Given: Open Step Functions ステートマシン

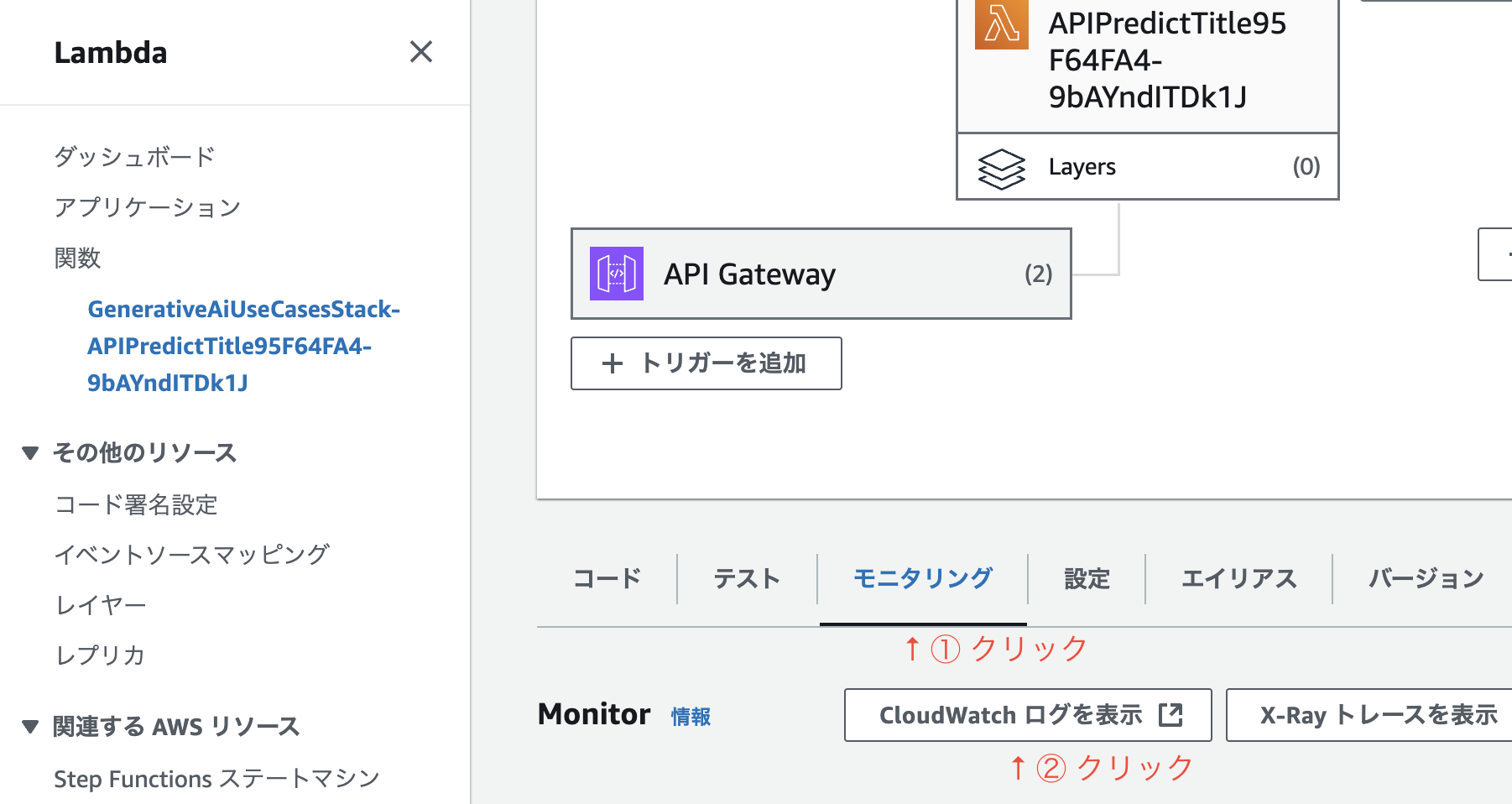Looking at the screenshot, I should tap(216, 778).
